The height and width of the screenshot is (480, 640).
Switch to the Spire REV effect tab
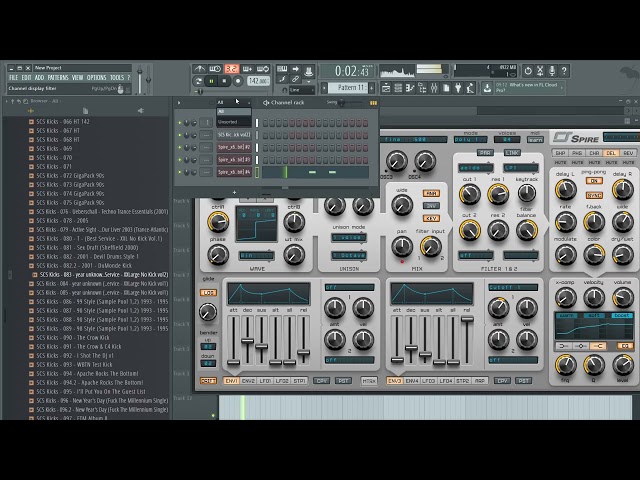(628, 153)
